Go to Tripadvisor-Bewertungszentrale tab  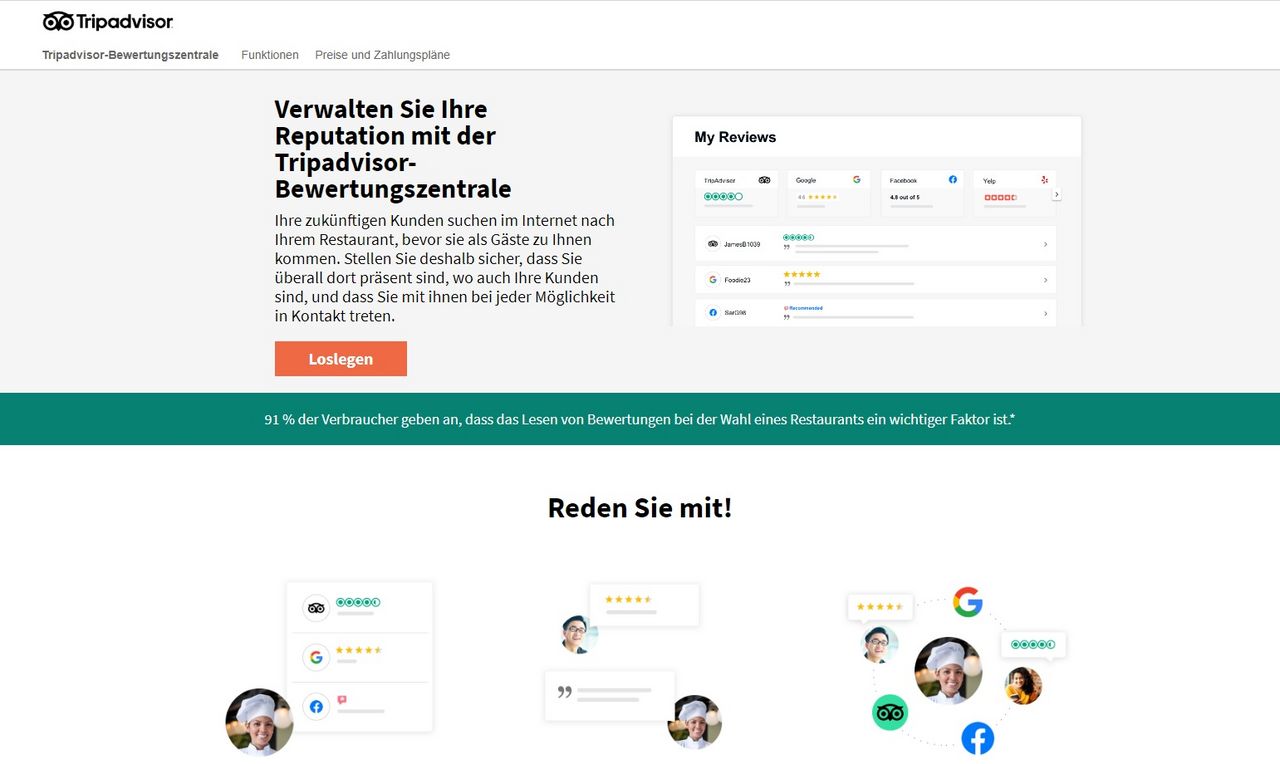coord(130,55)
